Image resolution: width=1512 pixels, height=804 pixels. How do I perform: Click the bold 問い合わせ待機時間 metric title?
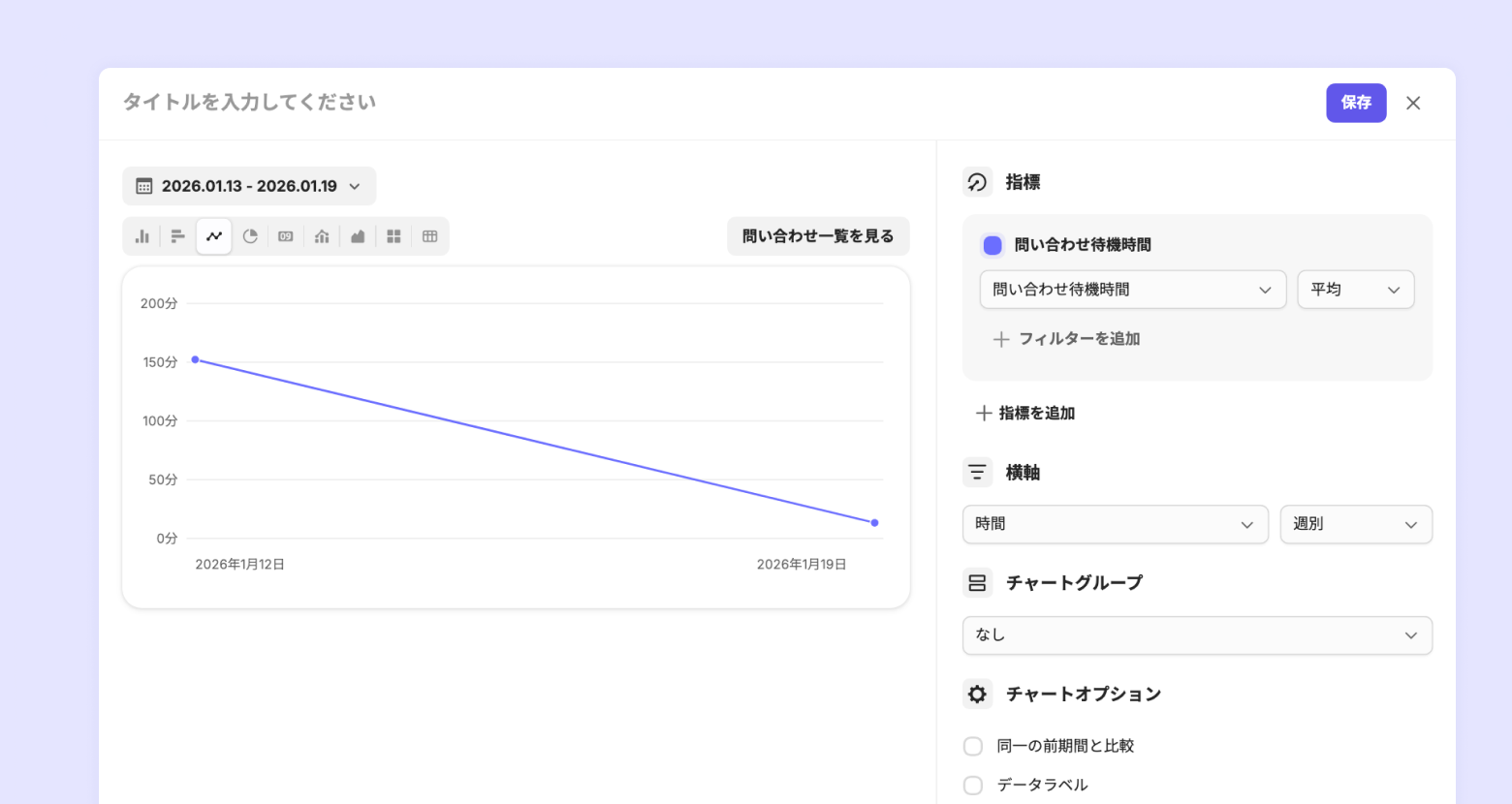point(1083,245)
